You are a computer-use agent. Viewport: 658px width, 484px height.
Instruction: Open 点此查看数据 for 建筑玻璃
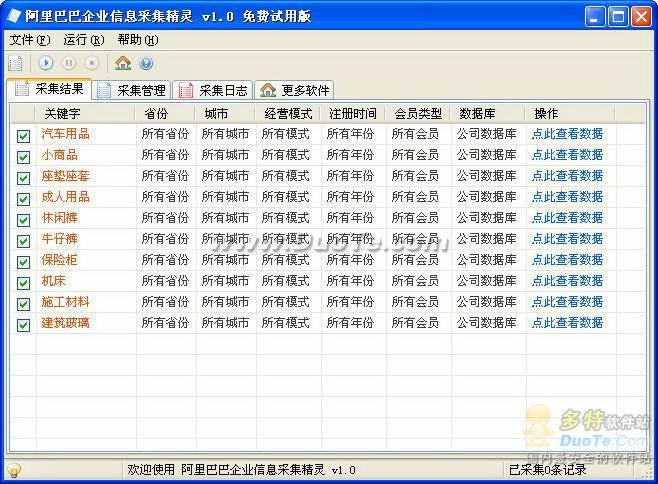click(567, 323)
